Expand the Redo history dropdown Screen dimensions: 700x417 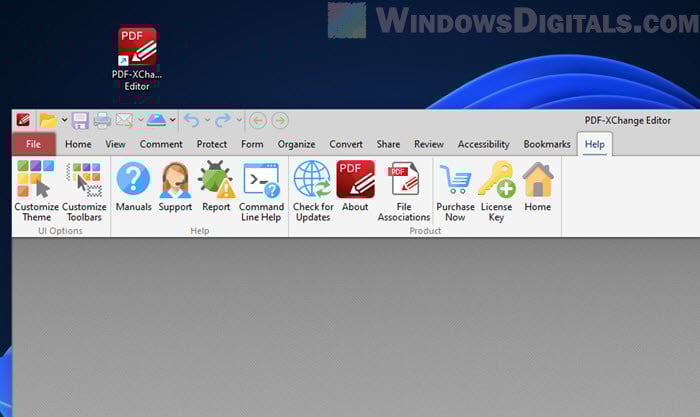pos(239,120)
